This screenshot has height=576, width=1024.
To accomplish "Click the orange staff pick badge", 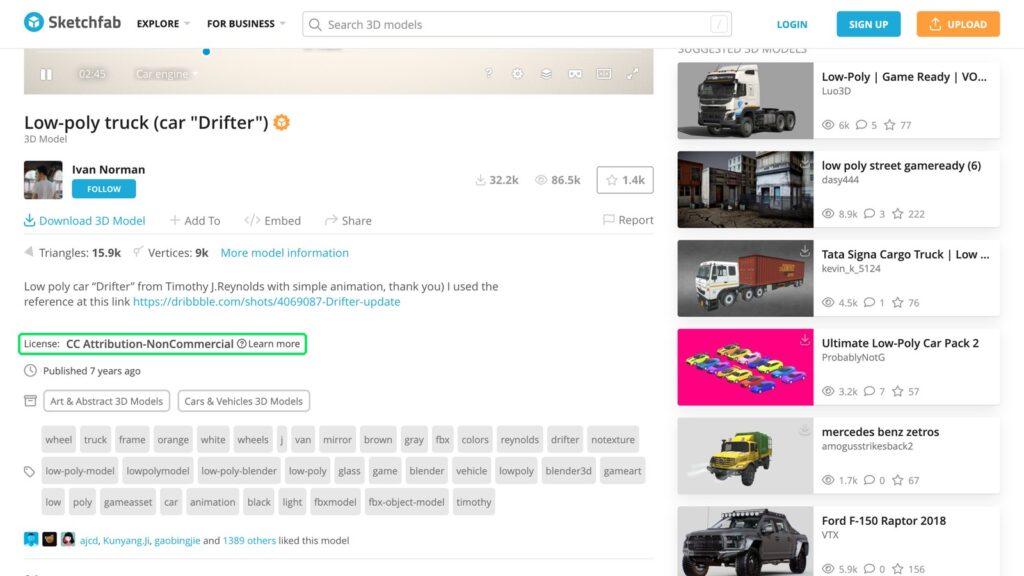I will click(x=281, y=122).
